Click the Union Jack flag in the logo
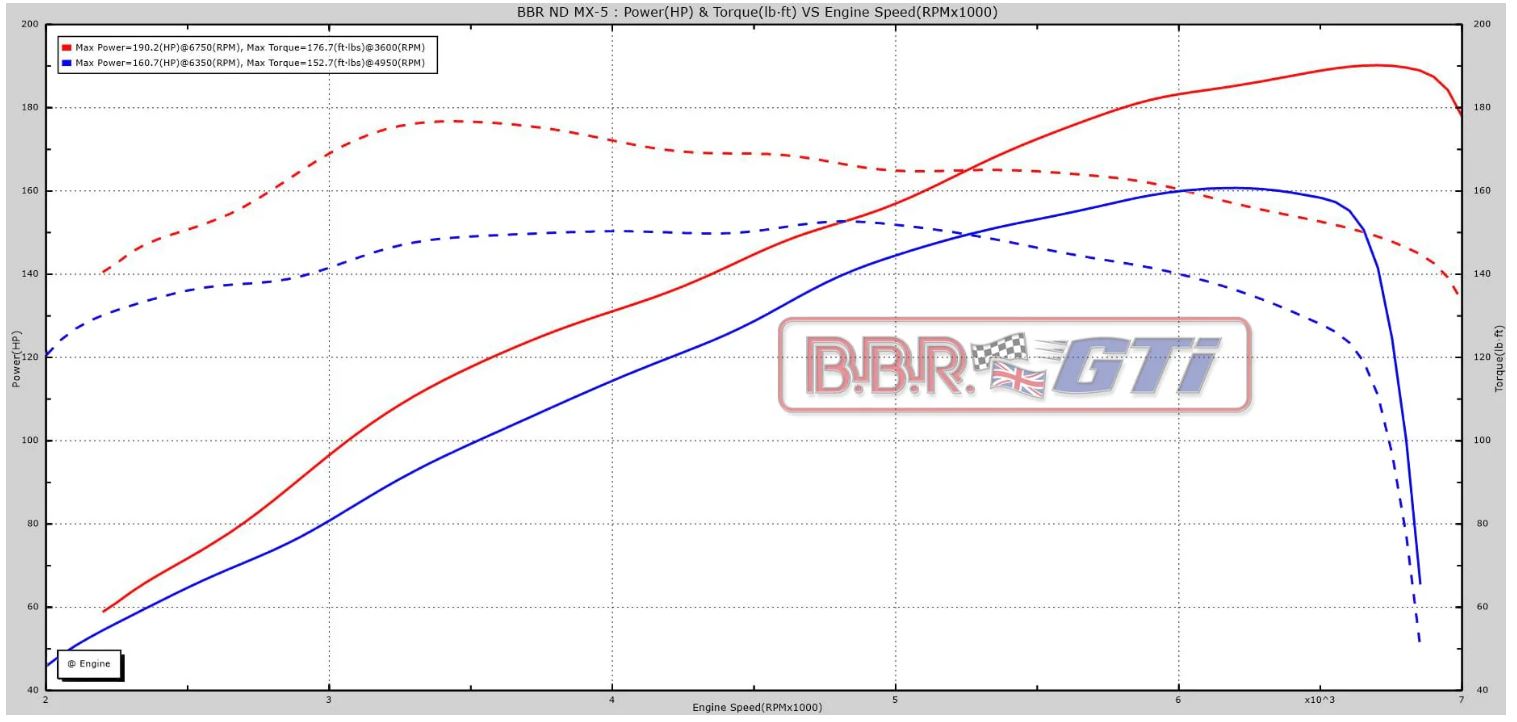1517x722 pixels. (x=1017, y=381)
